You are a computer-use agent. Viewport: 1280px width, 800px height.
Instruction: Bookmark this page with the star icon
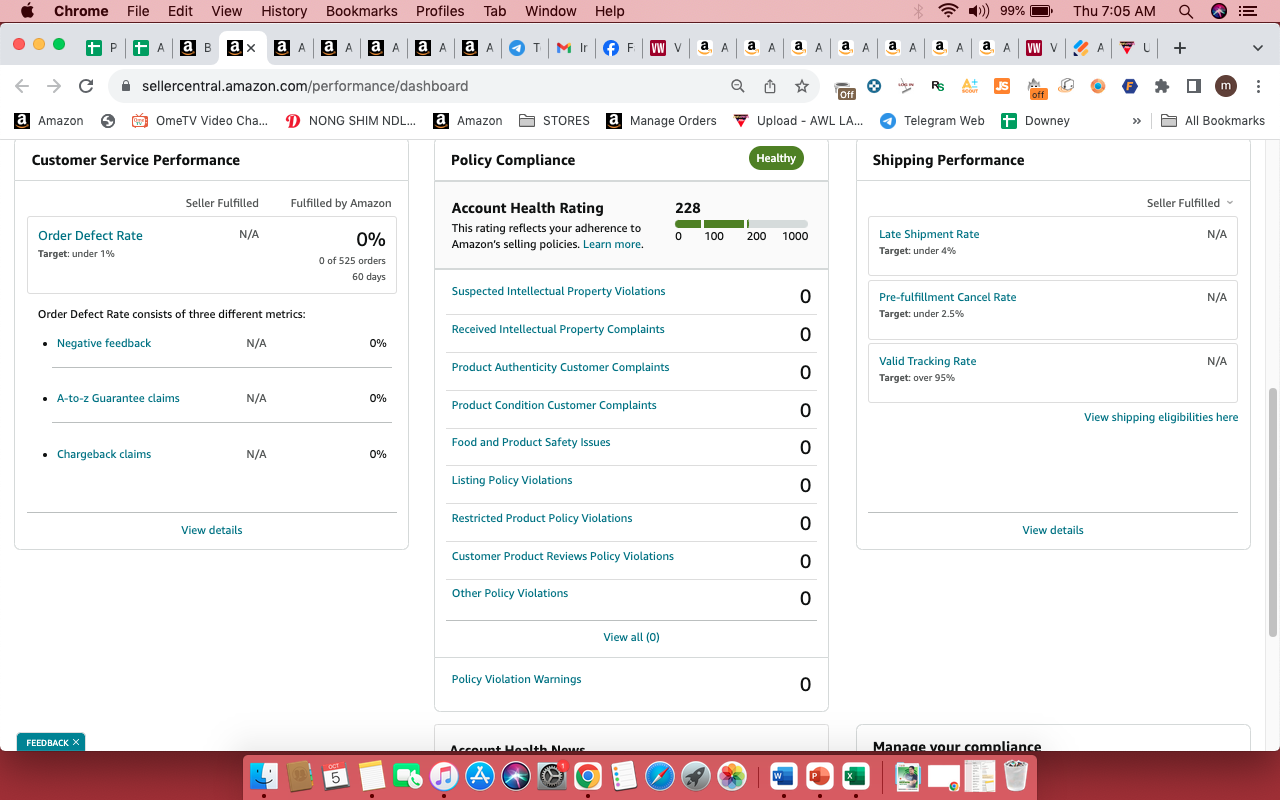pyautogui.click(x=802, y=86)
